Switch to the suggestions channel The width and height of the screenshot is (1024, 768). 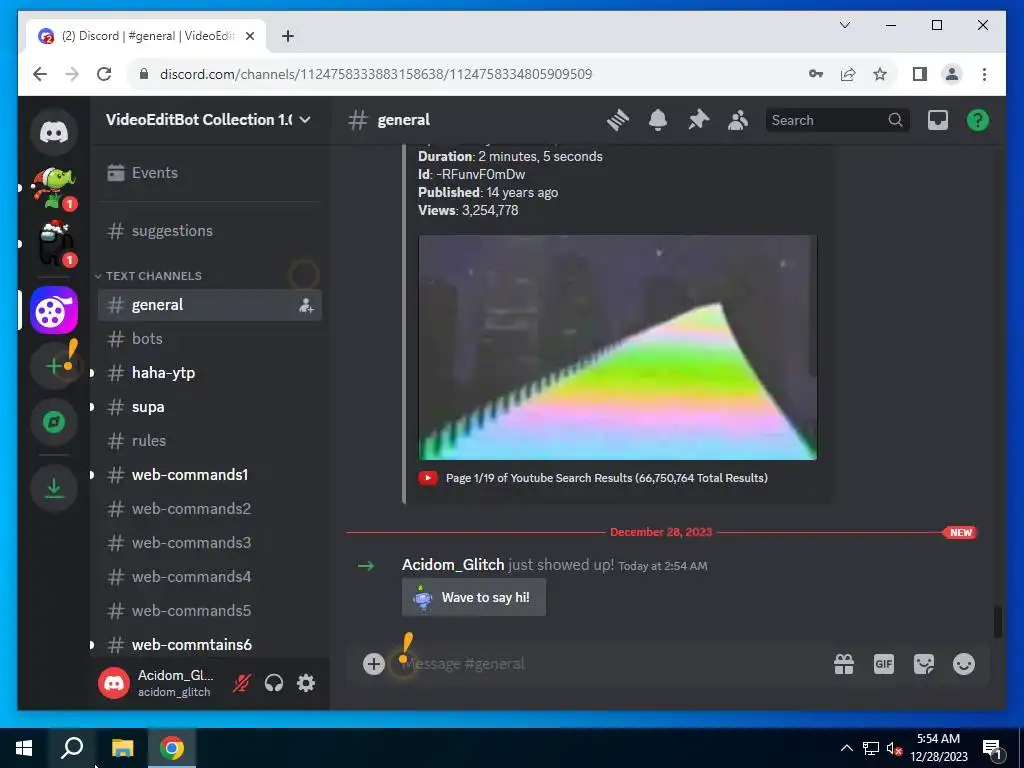209,231
